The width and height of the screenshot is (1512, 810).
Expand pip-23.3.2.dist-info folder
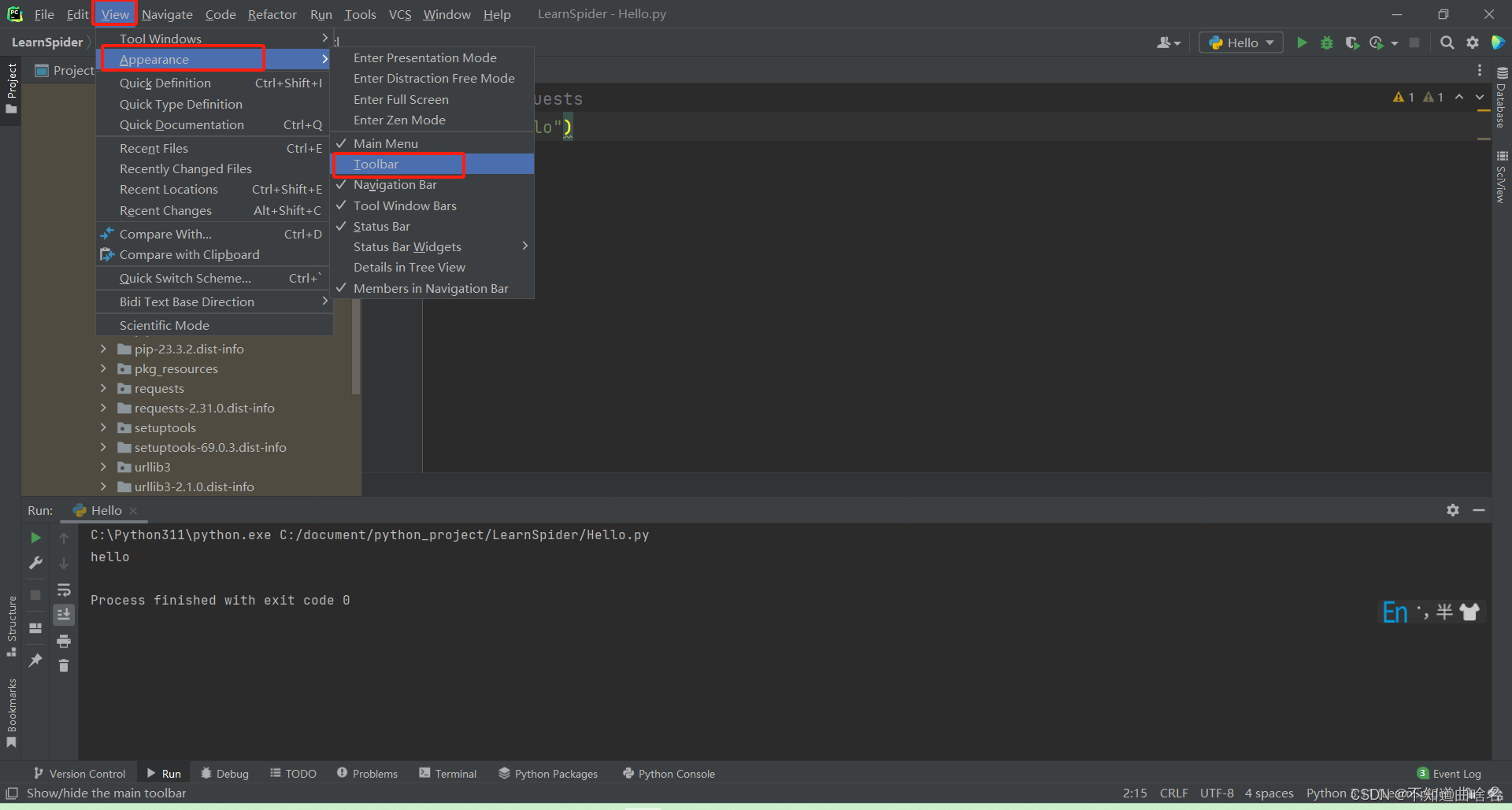coord(103,349)
